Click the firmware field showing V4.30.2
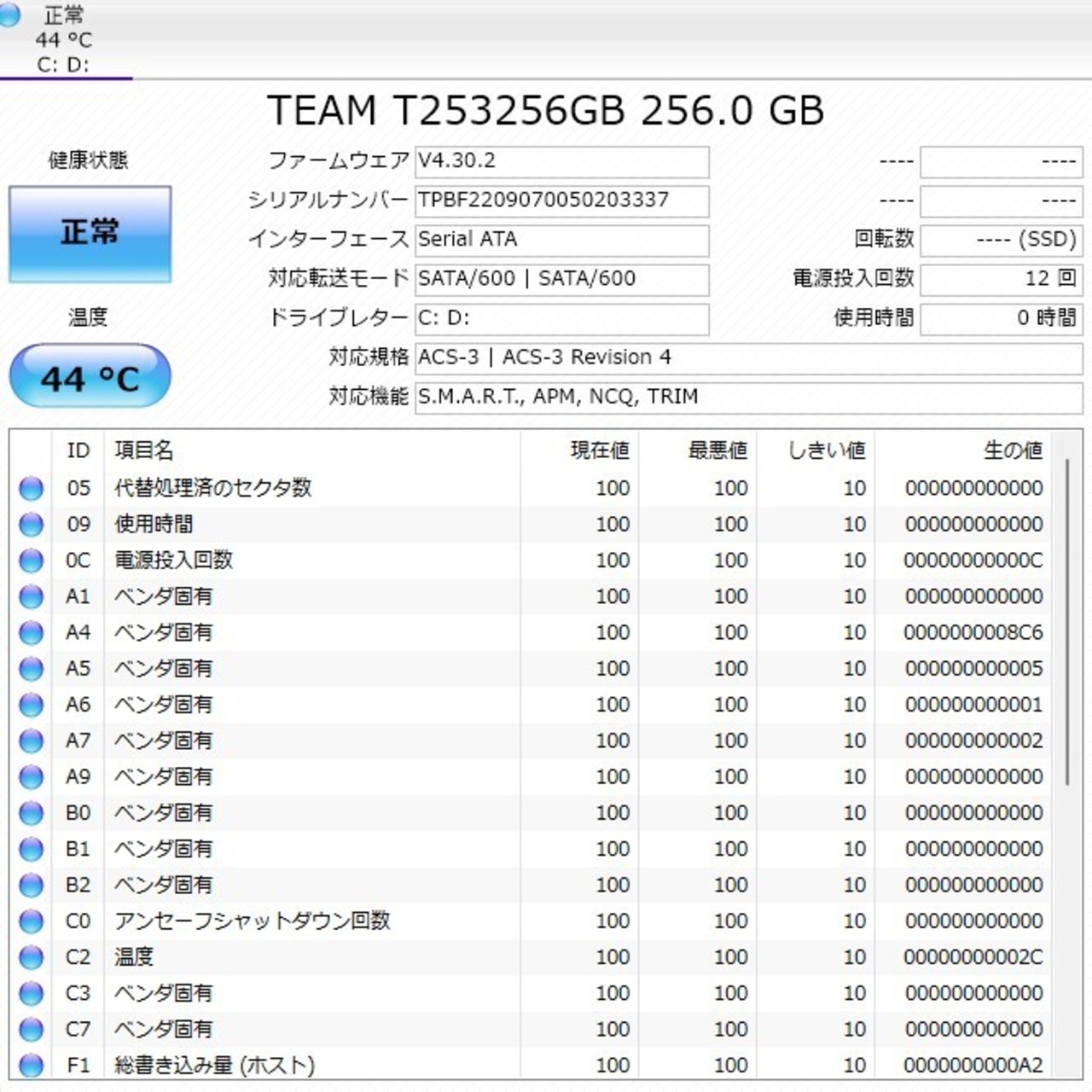The height and width of the screenshot is (1092, 1092). (561, 161)
